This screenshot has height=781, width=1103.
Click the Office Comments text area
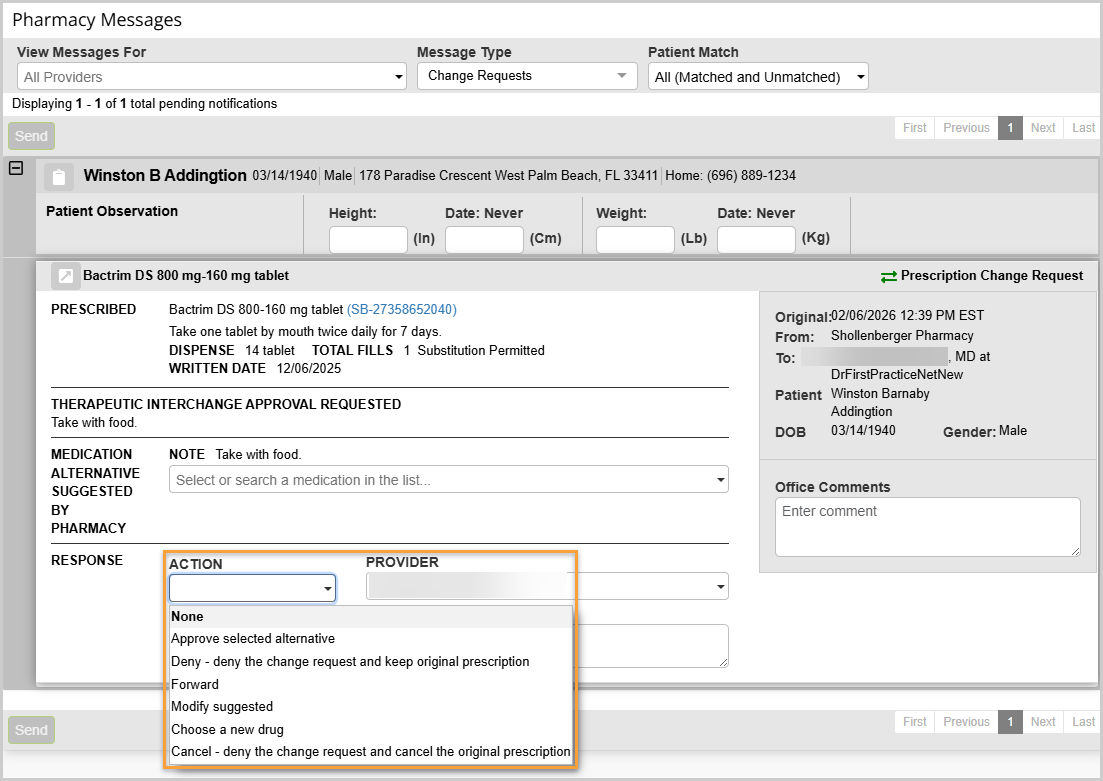[927, 527]
